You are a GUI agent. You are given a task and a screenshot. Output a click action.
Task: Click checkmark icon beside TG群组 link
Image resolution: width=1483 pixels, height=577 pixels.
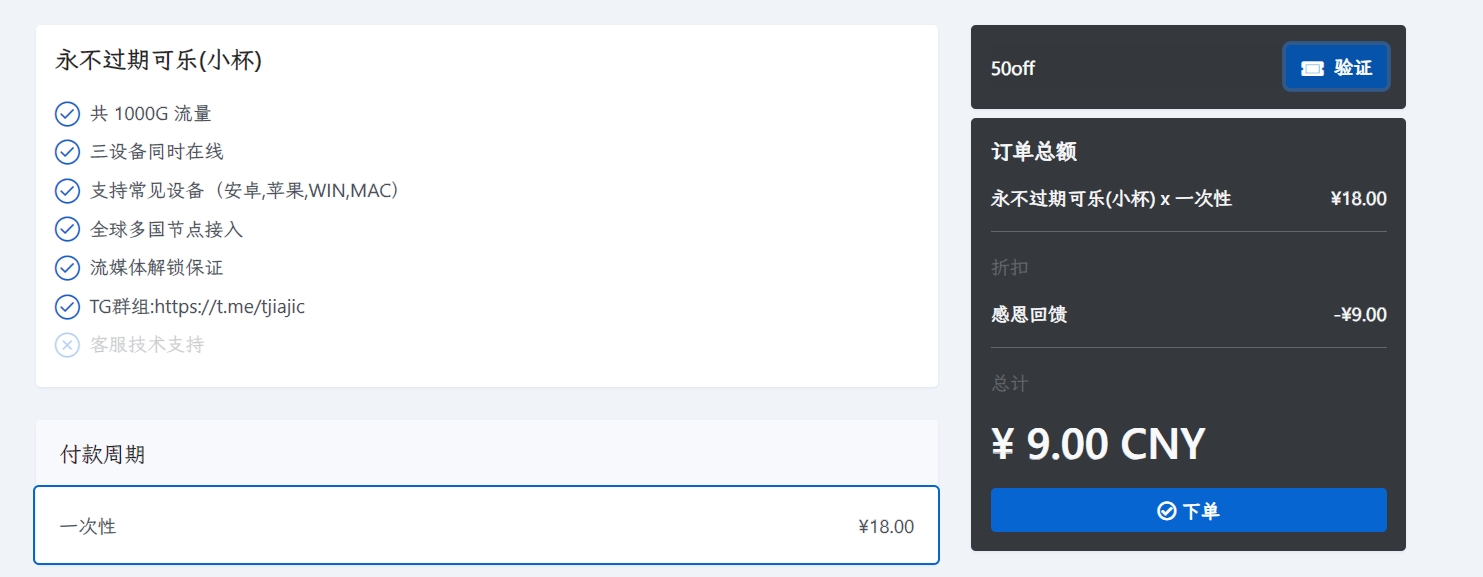point(67,306)
